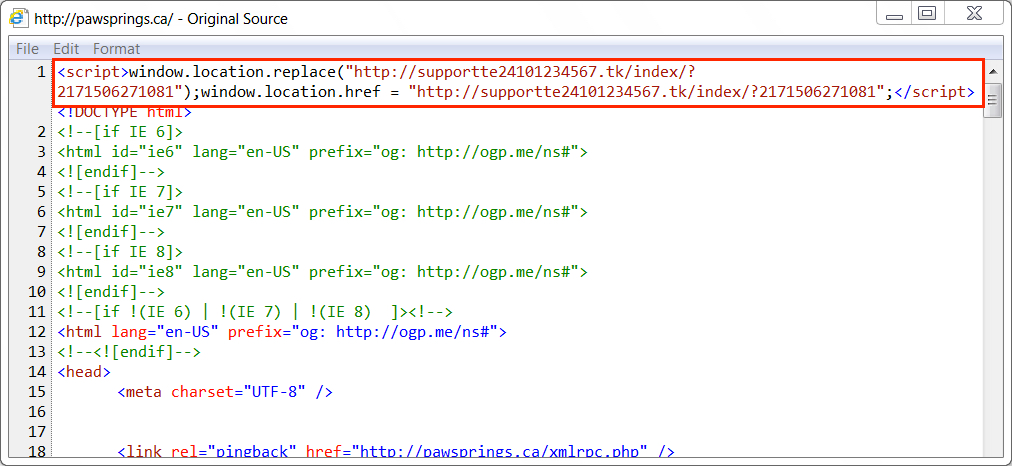Click the Internet Explorer icon in title bar

(x=17, y=19)
